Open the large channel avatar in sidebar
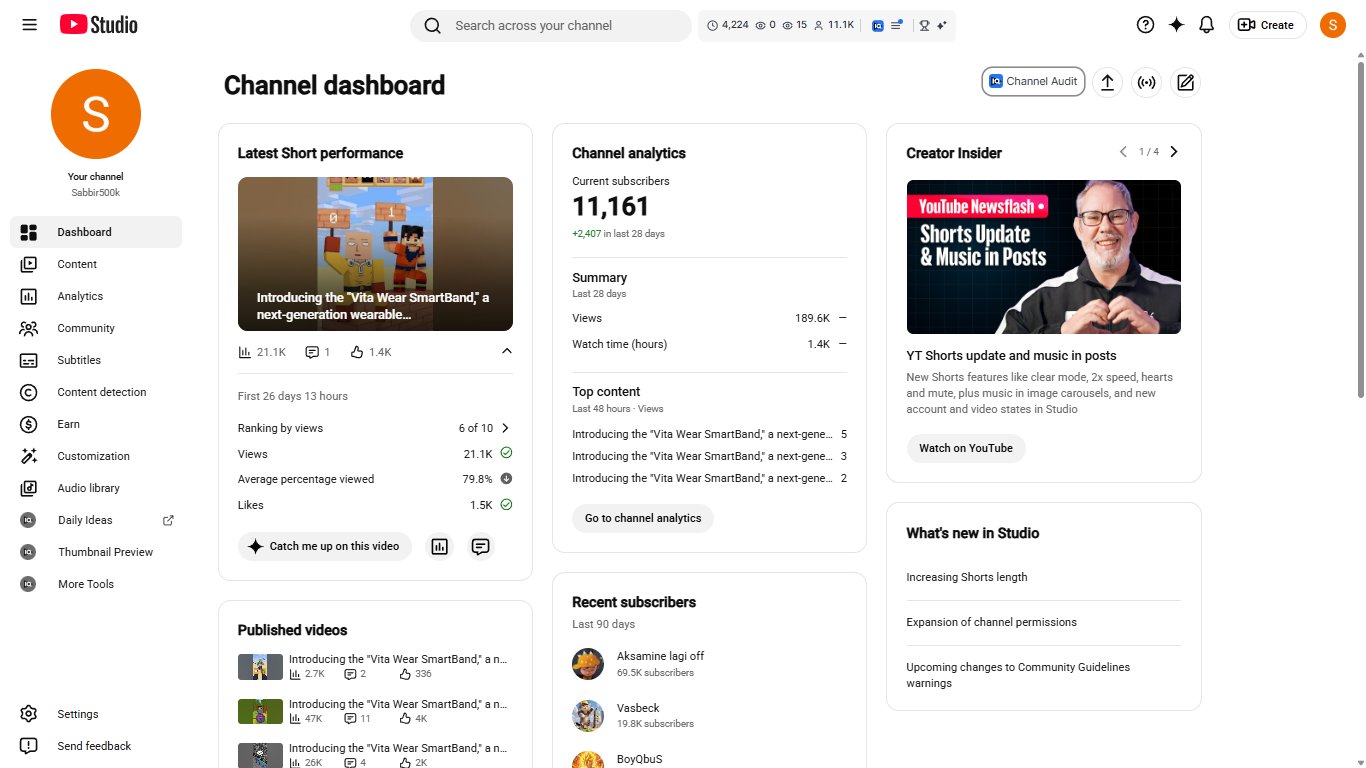1366x768 pixels. 96,114
